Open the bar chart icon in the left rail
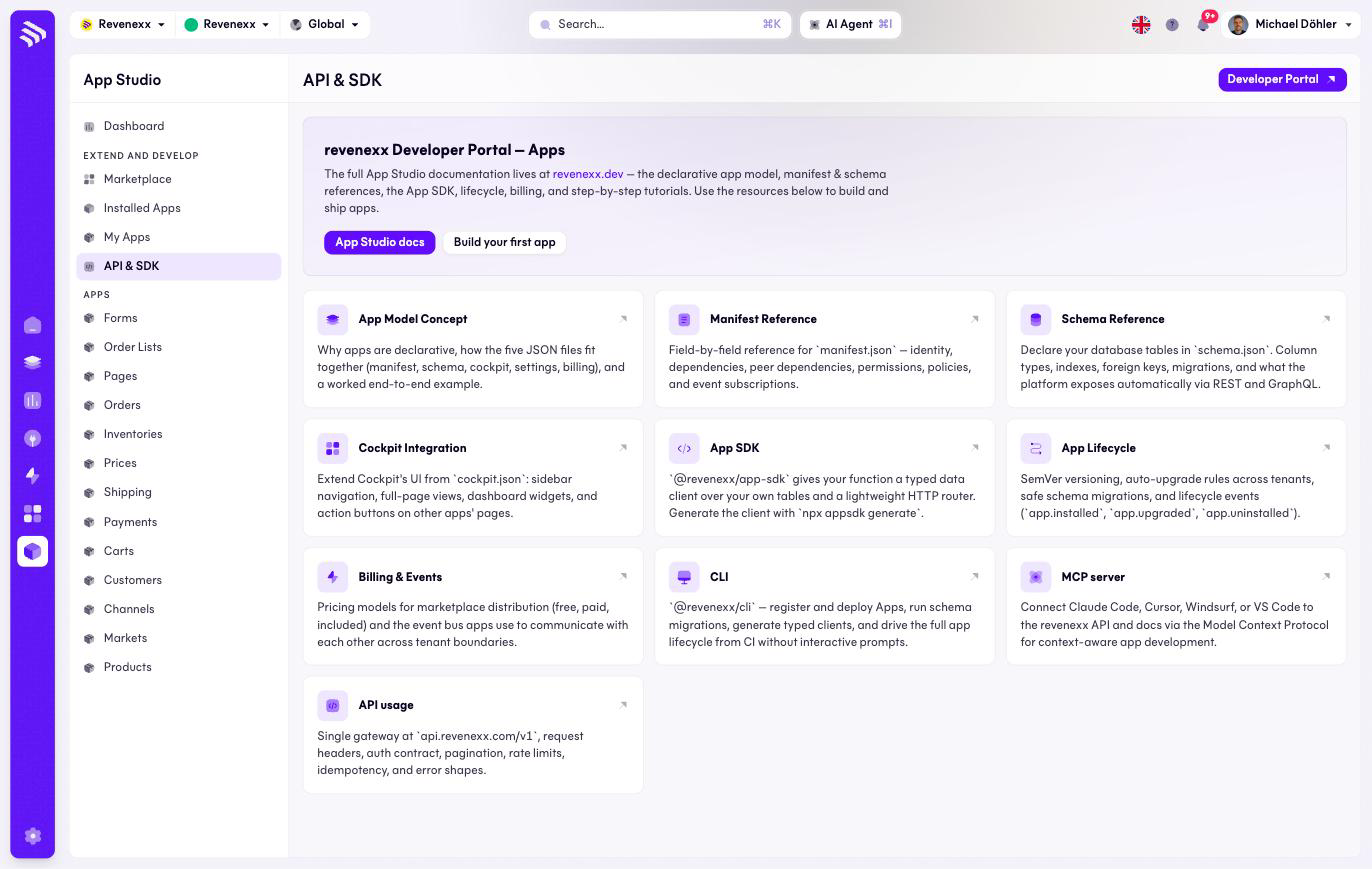This screenshot has width=1372, height=869. tap(32, 400)
